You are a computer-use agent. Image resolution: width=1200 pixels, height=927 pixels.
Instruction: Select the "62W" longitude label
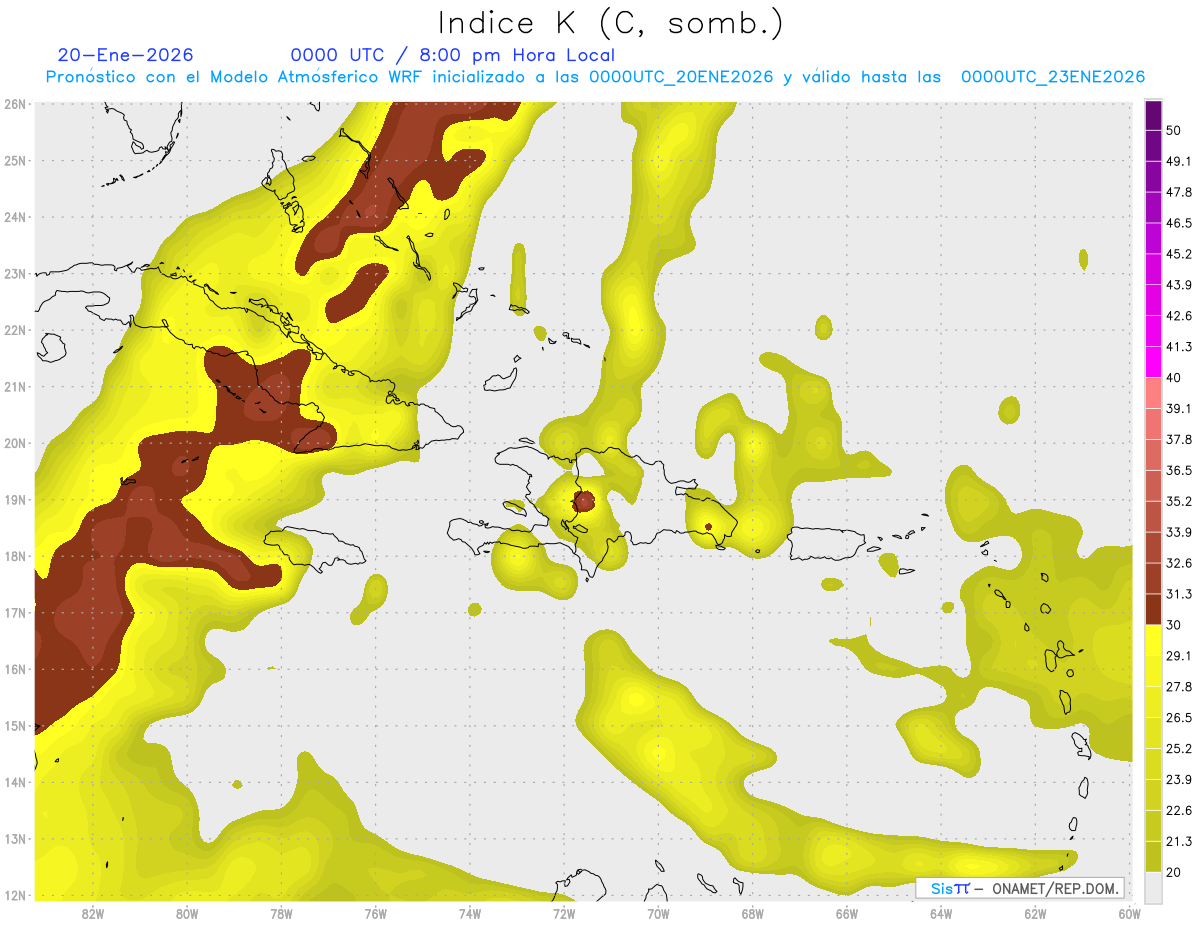1035,914
